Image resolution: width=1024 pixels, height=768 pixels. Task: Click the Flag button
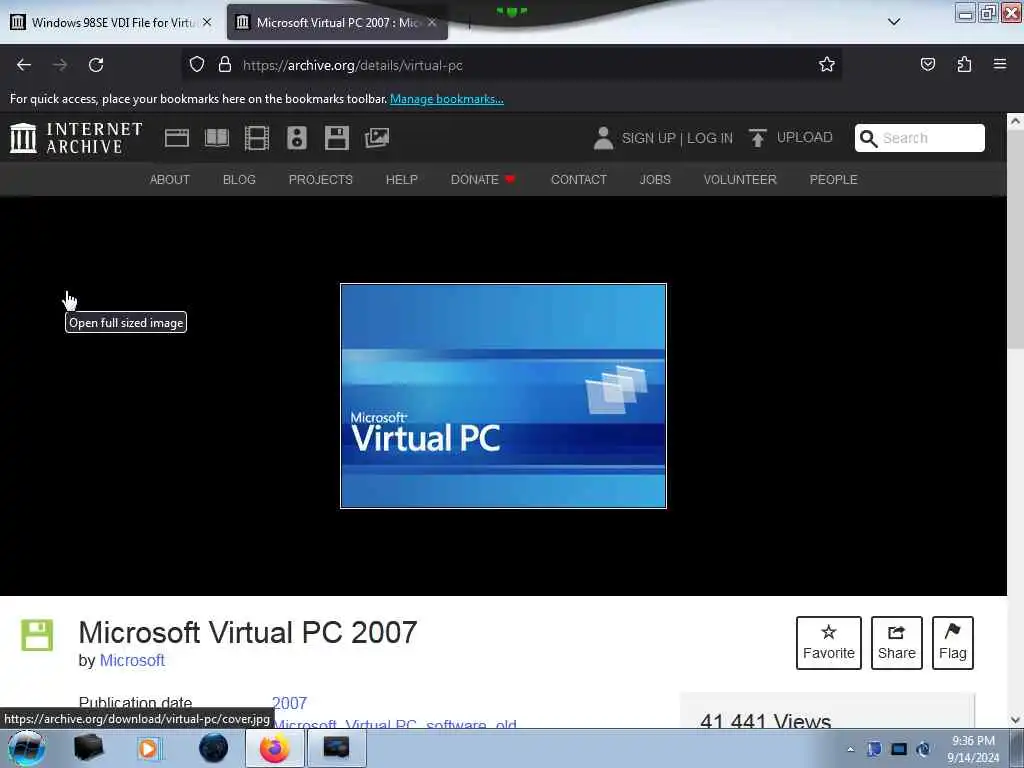[953, 643]
